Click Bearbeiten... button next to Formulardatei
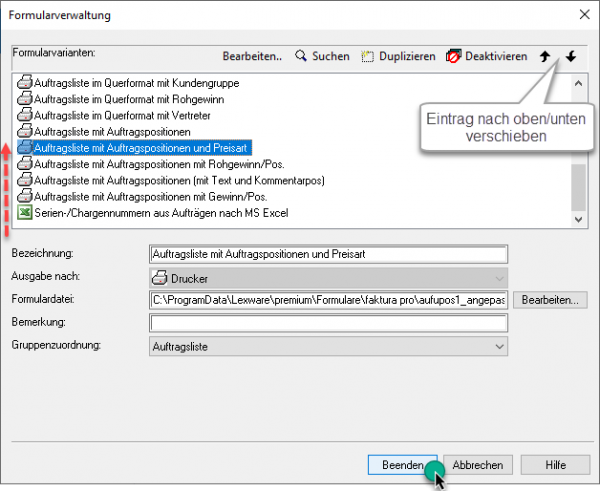The width and height of the screenshot is (600, 491). (550, 300)
